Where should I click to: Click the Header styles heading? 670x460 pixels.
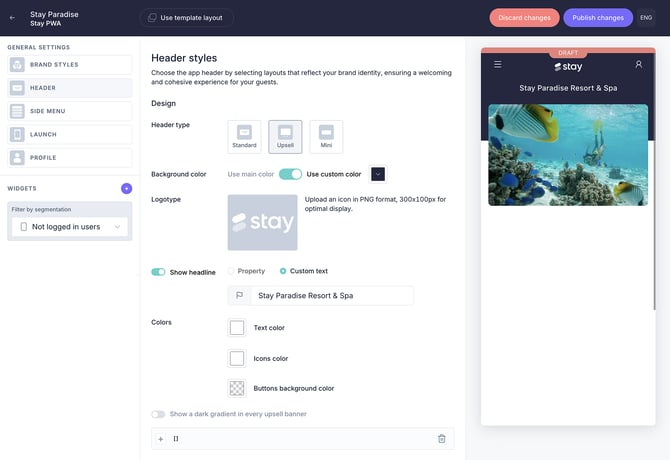(184, 58)
